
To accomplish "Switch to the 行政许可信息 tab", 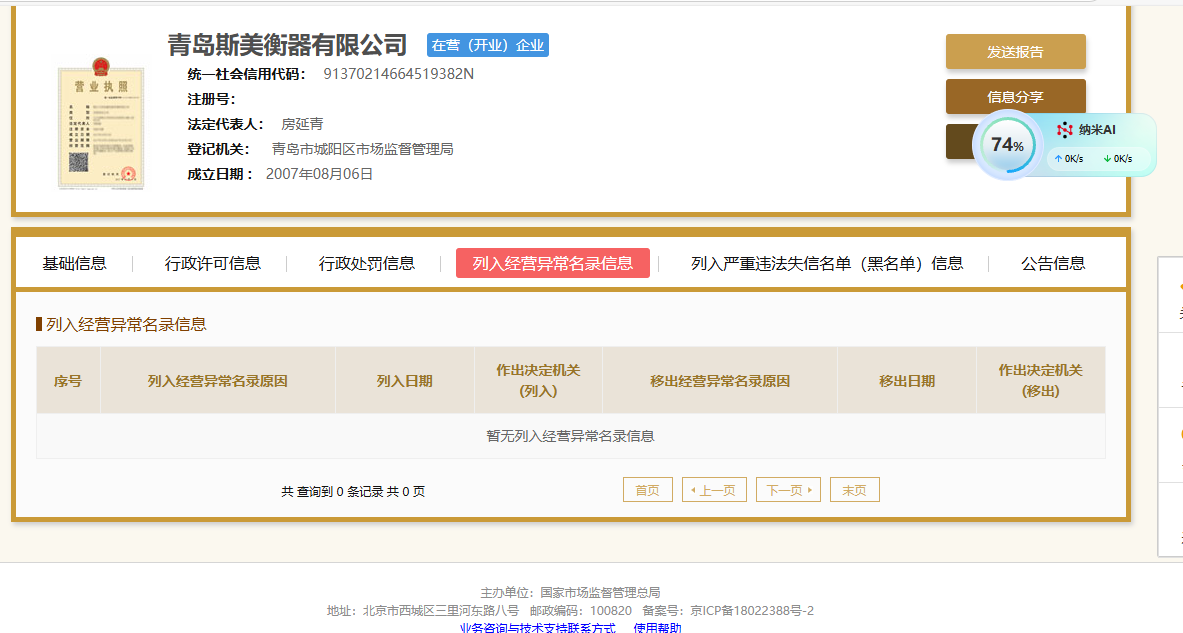I will pyautogui.click(x=213, y=263).
